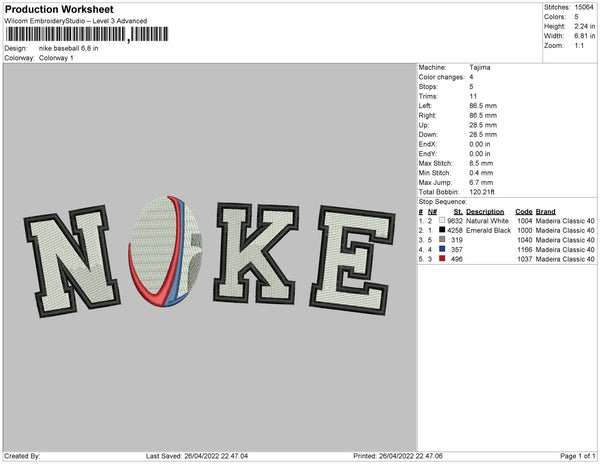Screen dimensions: 600x464
Task: Click the 'Brand' column header
Action: click(545, 212)
